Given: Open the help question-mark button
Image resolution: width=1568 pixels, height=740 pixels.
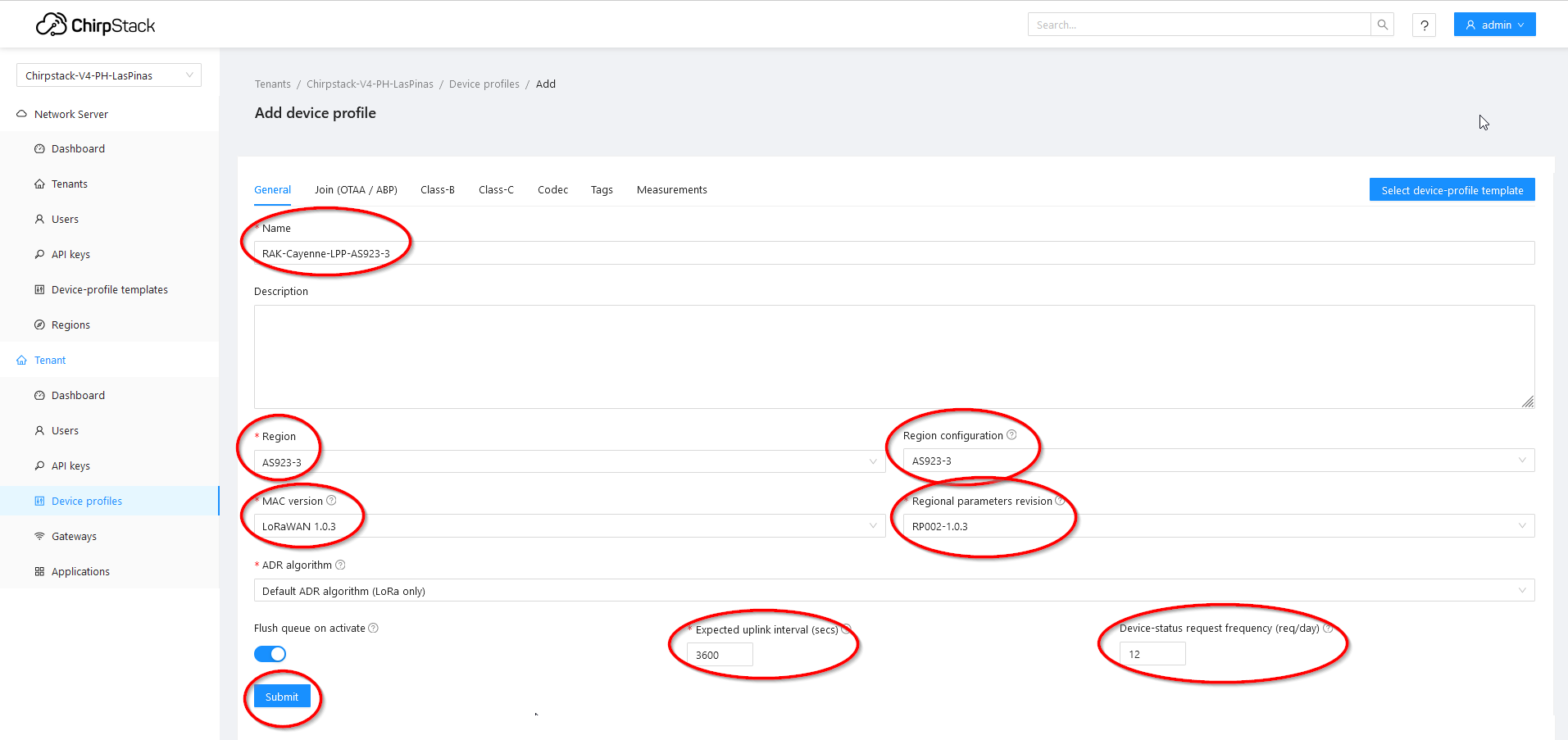Looking at the screenshot, I should coord(1424,25).
